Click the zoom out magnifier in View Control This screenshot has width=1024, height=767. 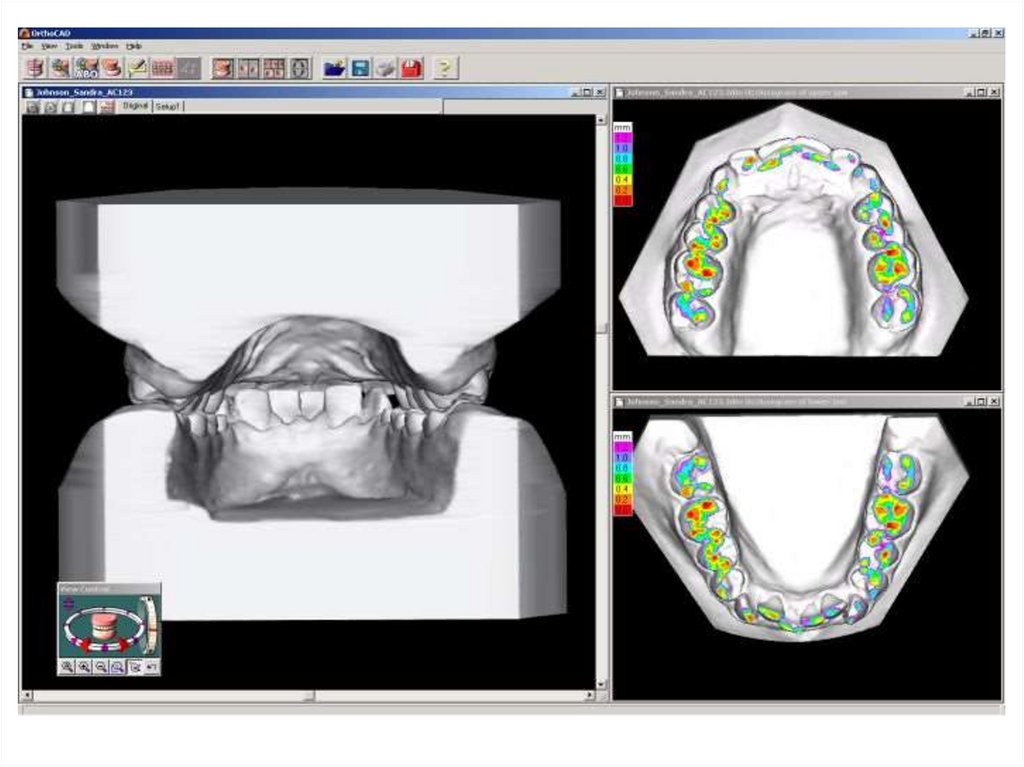coord(101,666)
